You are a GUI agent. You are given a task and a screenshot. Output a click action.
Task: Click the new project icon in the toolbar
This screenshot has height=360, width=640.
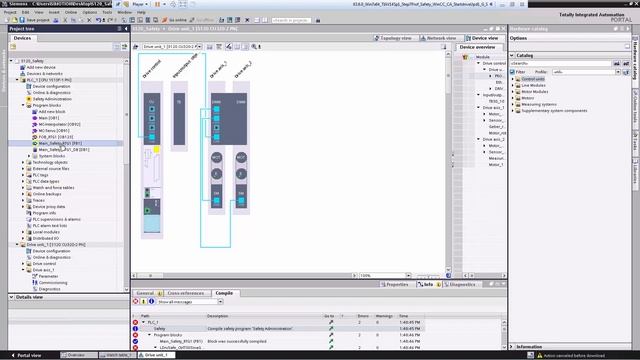pos(7,20)
